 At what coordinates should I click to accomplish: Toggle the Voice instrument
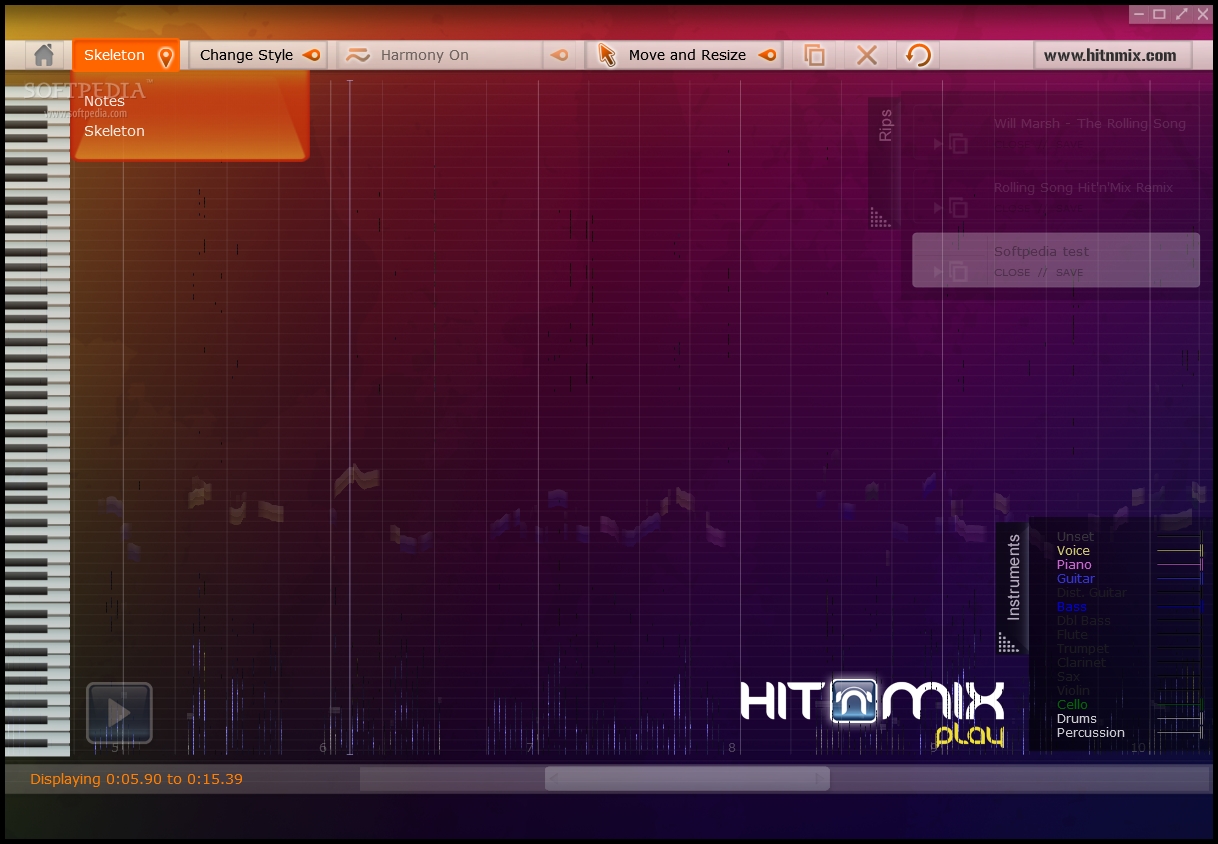1073,551
